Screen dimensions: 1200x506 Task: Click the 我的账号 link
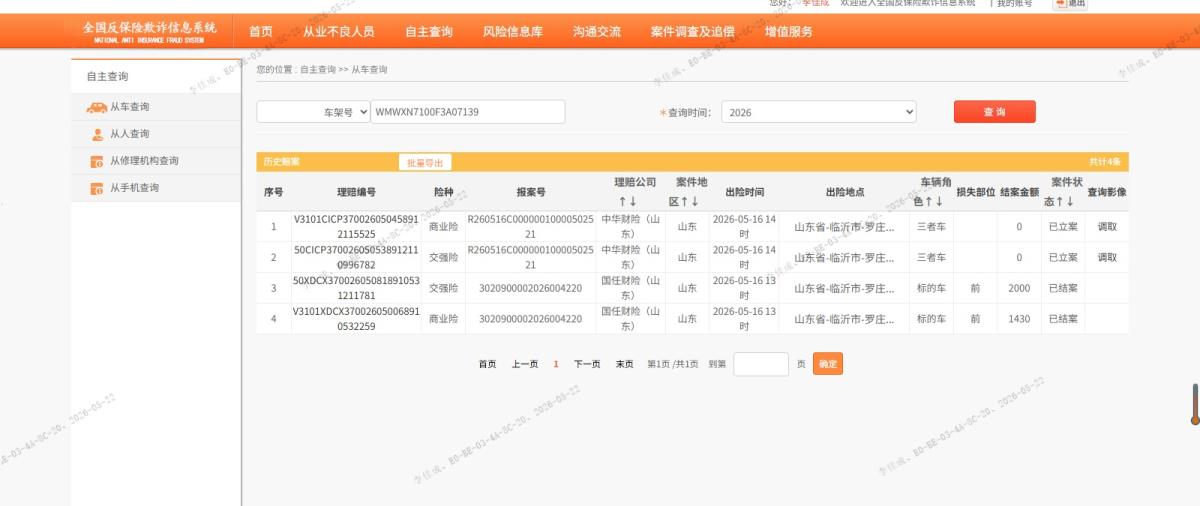[1014, 3]
